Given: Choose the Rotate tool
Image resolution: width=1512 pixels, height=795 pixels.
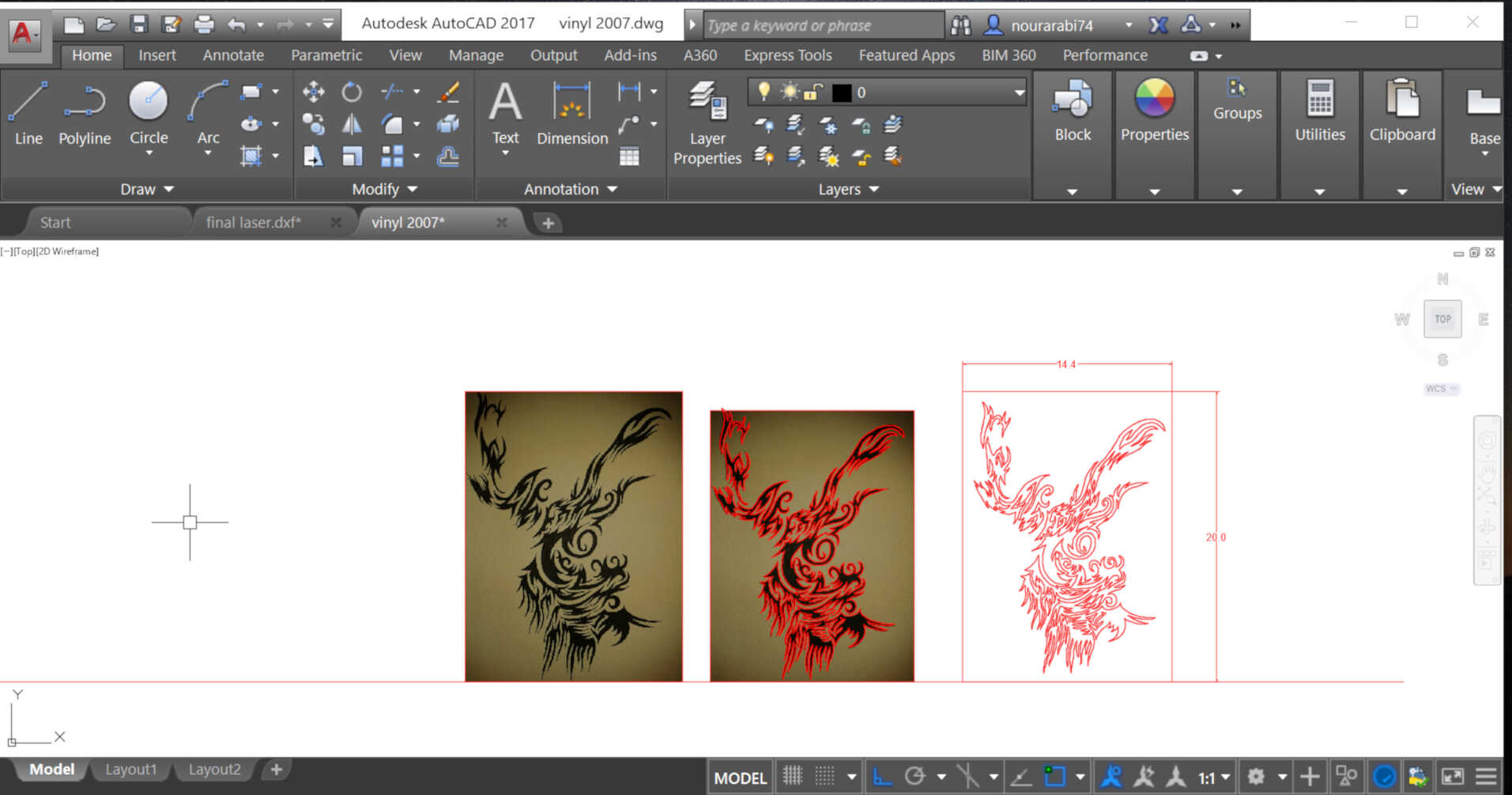Looking at the screenshot, I should (x=352, y=92).
